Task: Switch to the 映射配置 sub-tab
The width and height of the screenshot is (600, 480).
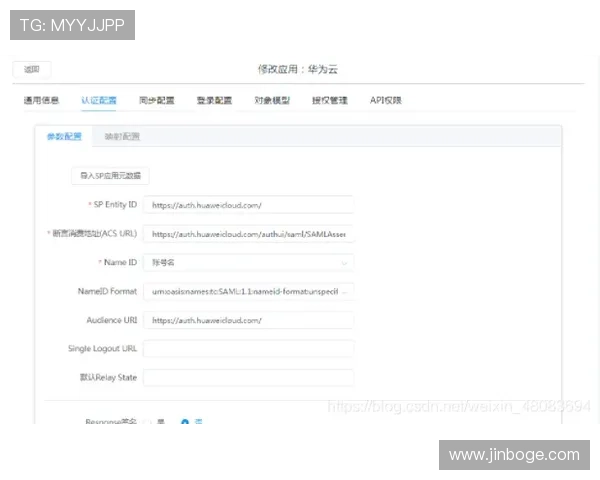Action: 122,136
